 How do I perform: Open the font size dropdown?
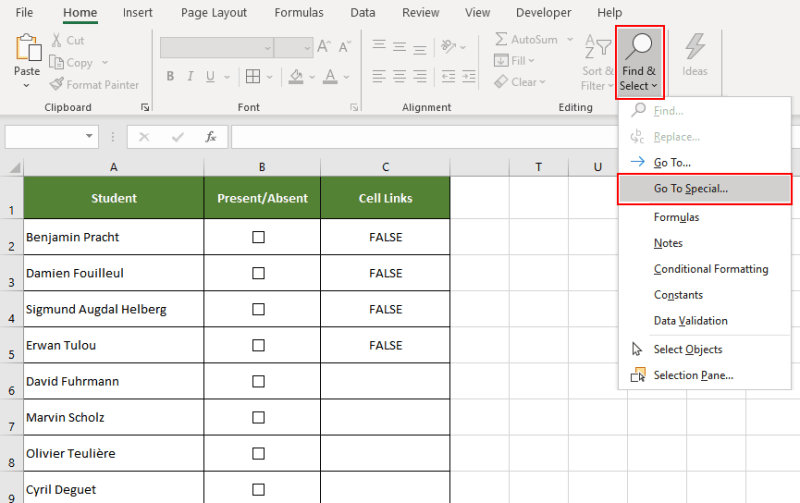[x=307, y=48]
